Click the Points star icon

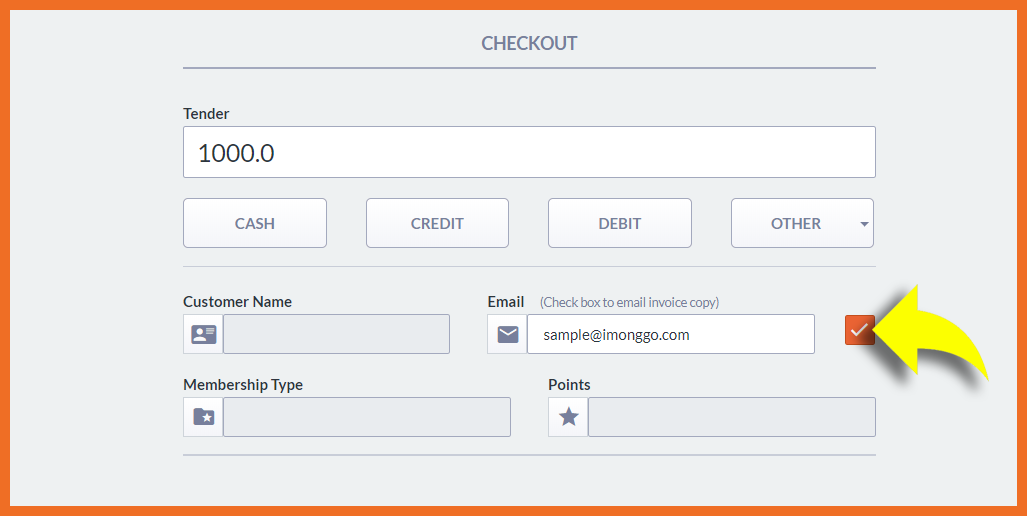point(568,417)
